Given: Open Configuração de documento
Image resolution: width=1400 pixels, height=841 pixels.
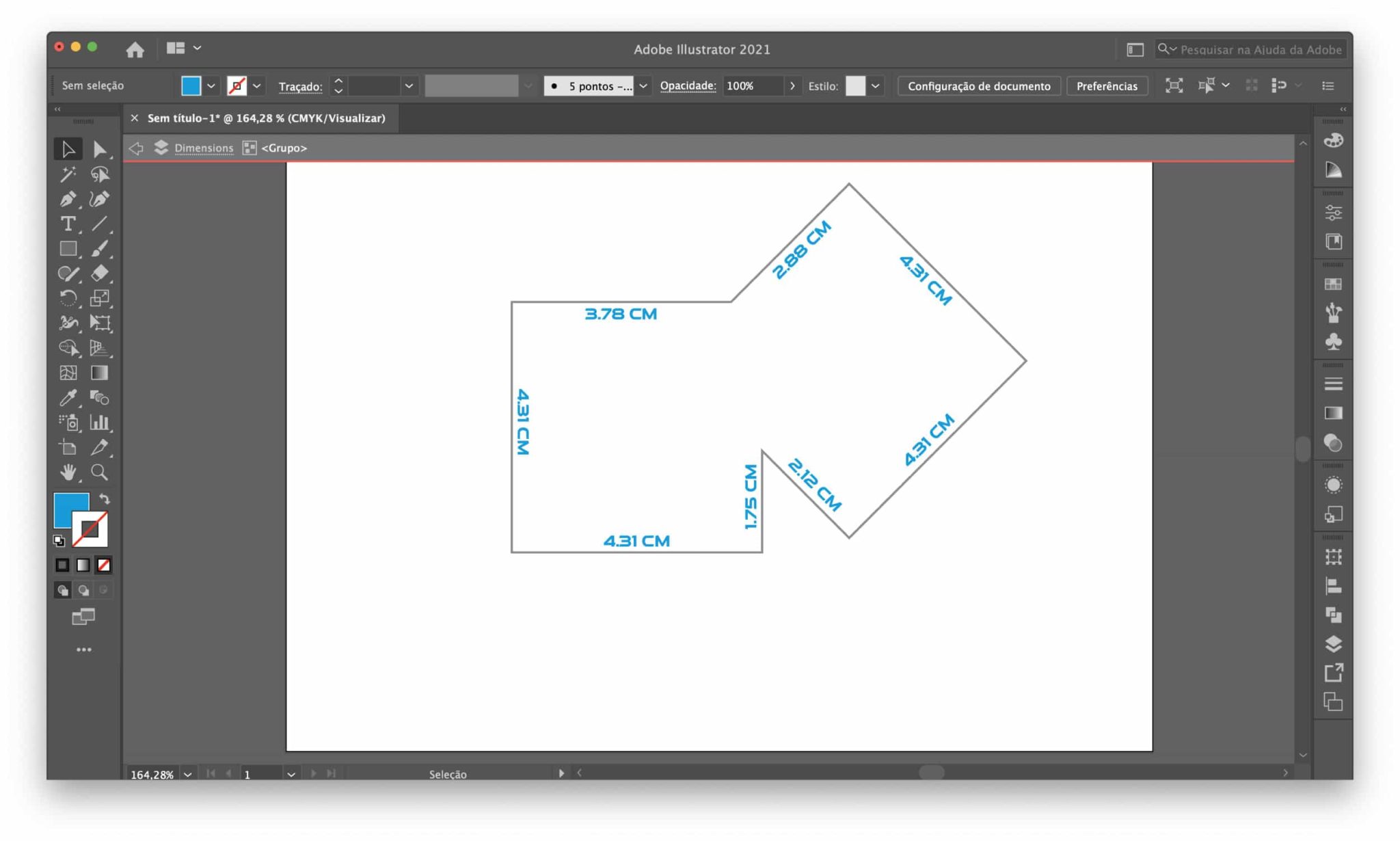Looking at the screenshot, I should pos(979,85).
